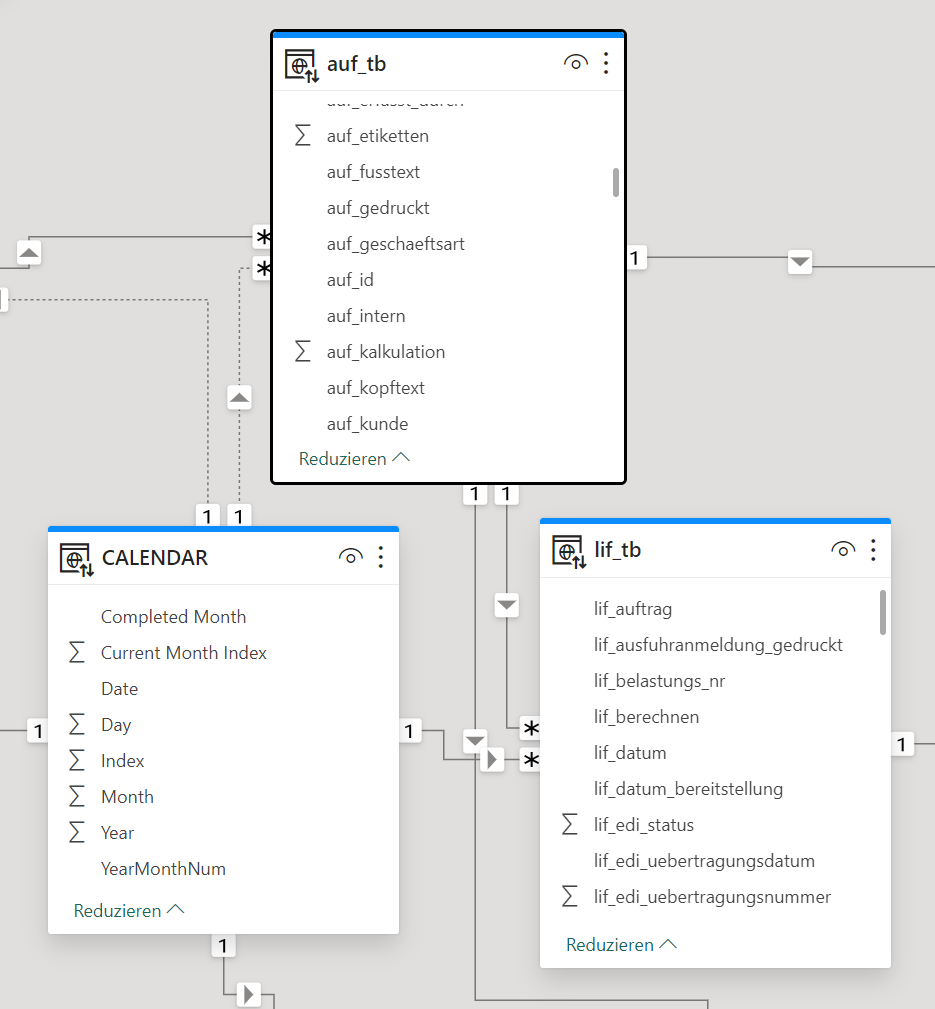935x1009 pixels.
Task: Select the auf_kalkulation field name
Action: [x=385, y=352]
